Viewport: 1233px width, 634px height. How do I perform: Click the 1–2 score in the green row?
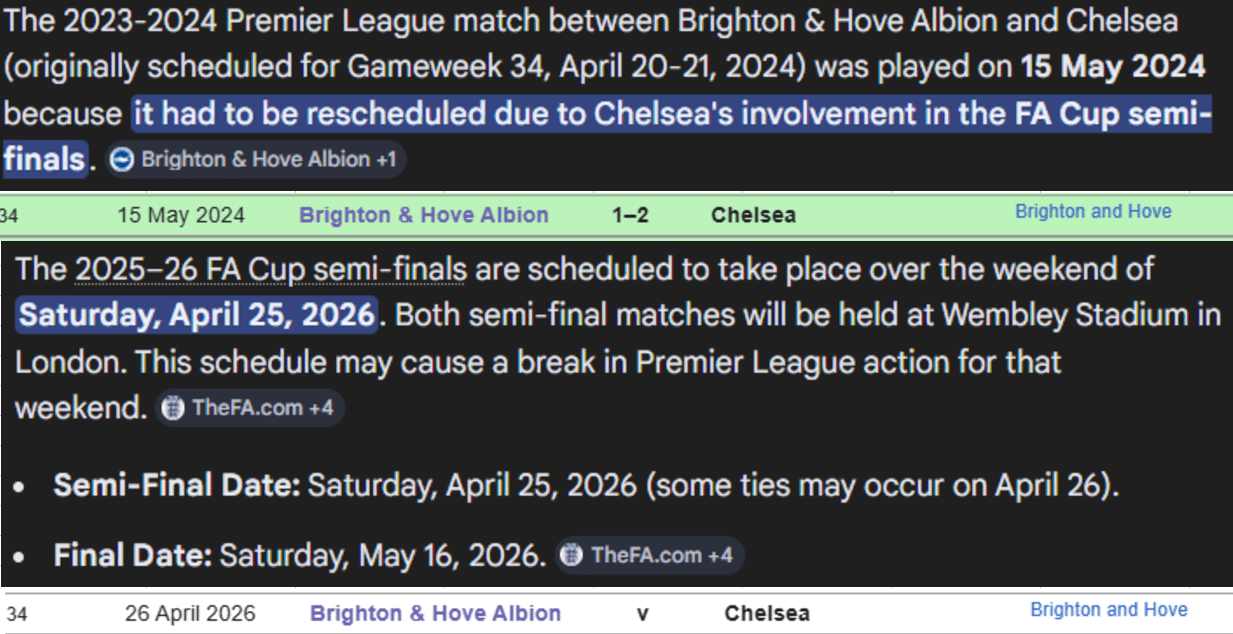(630, 215)
